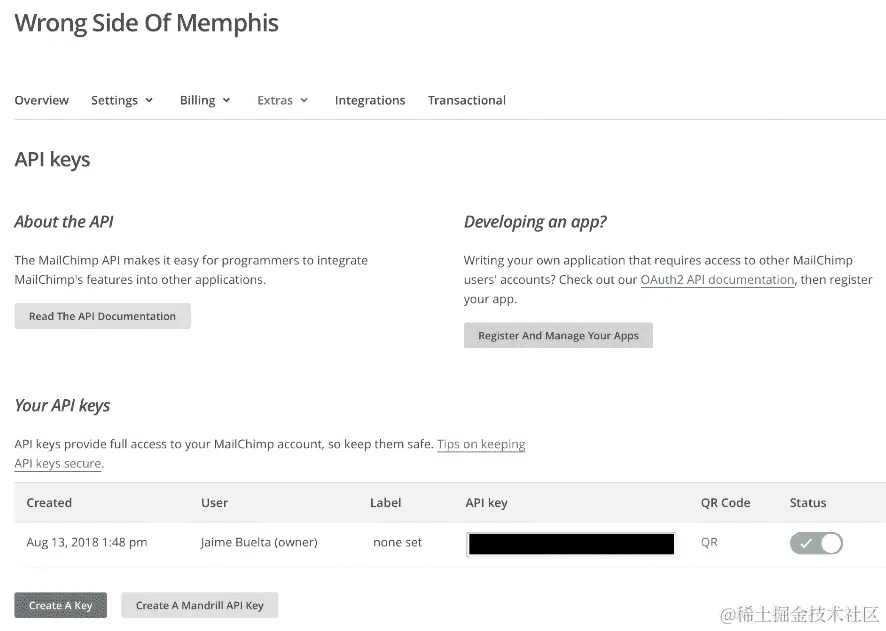Viewport: 886px width, 631px height.
Task: Click the Create A Key button
Action: pyautogui.click(x=60, y=605)
